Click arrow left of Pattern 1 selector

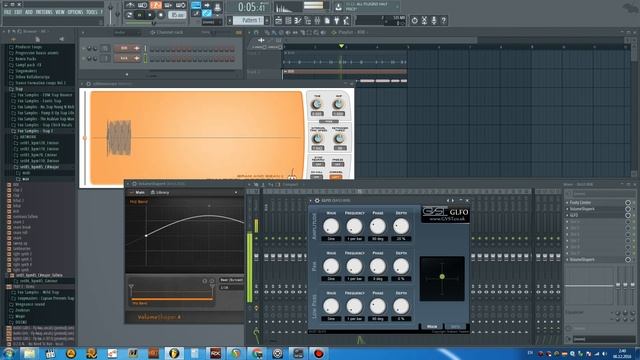coord(230,20)
